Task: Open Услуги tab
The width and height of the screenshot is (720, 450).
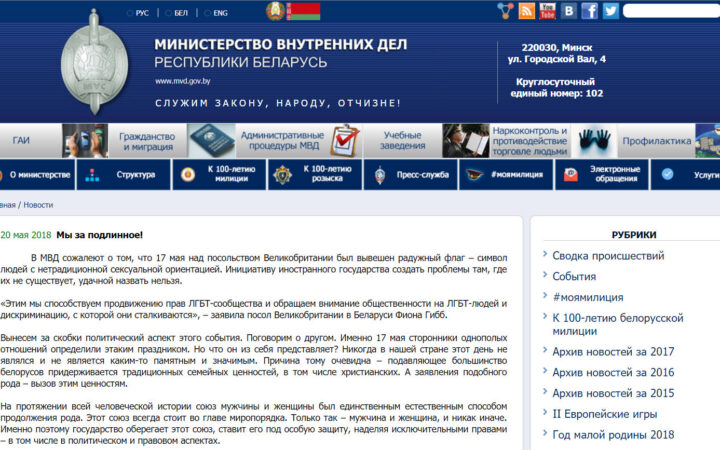Action: [x=686, y=174]
